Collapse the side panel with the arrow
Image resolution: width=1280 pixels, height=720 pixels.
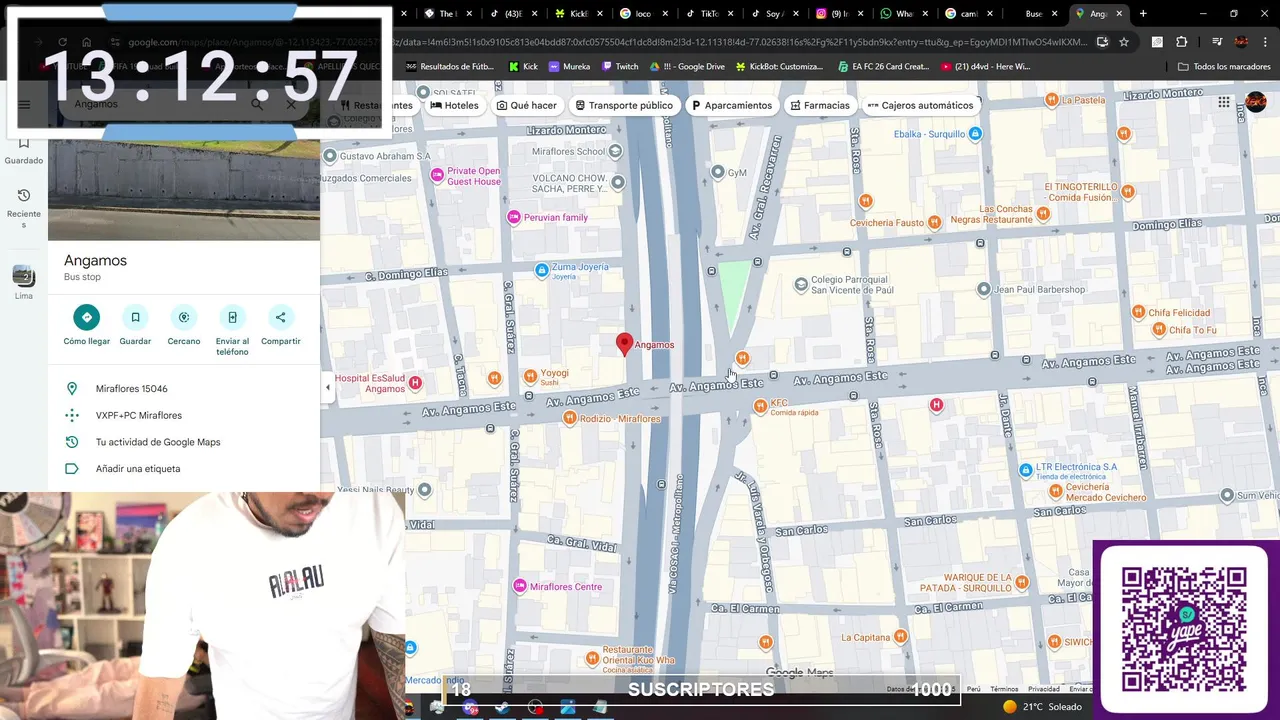click(328, 388)
